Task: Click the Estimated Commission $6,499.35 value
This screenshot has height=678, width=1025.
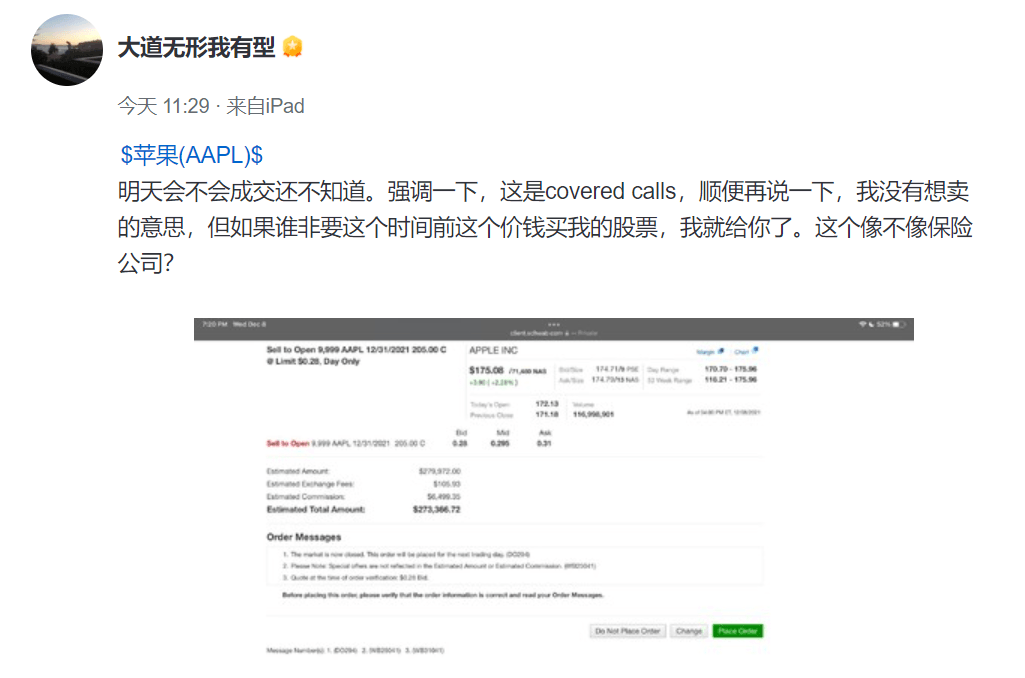Action: (444, 497)
